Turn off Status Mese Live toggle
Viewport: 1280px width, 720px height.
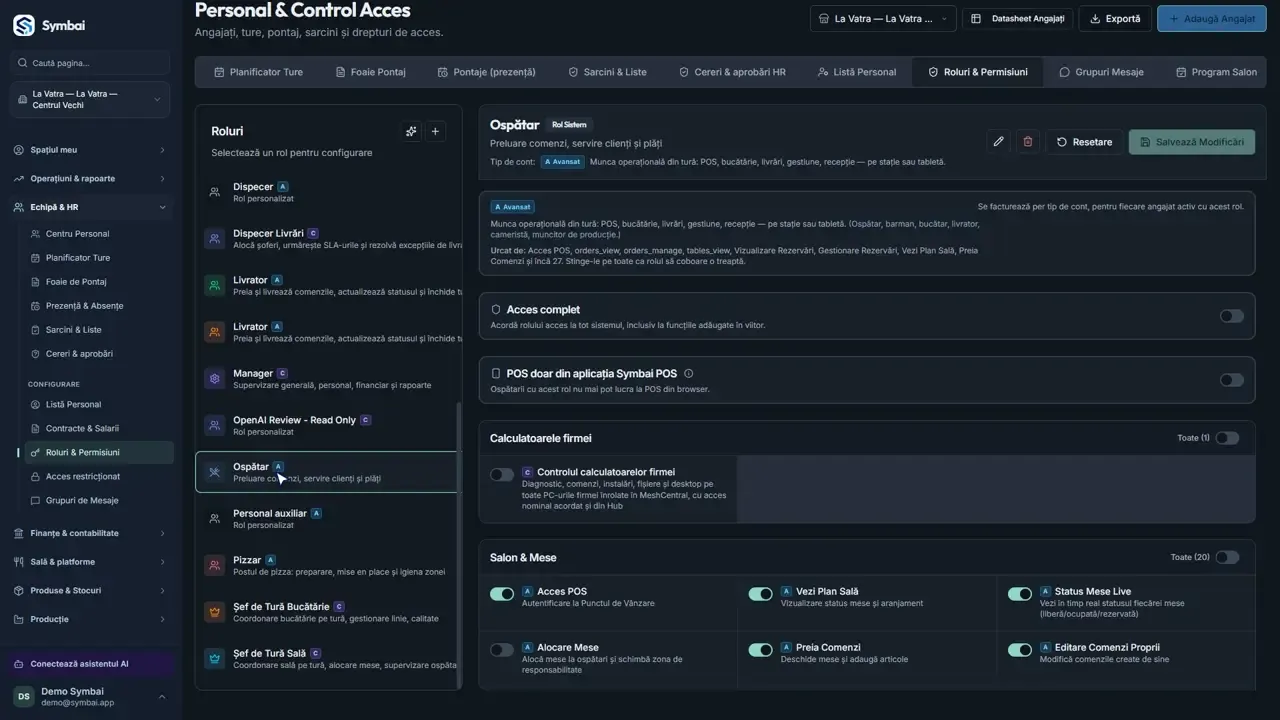coord(1020,594)
